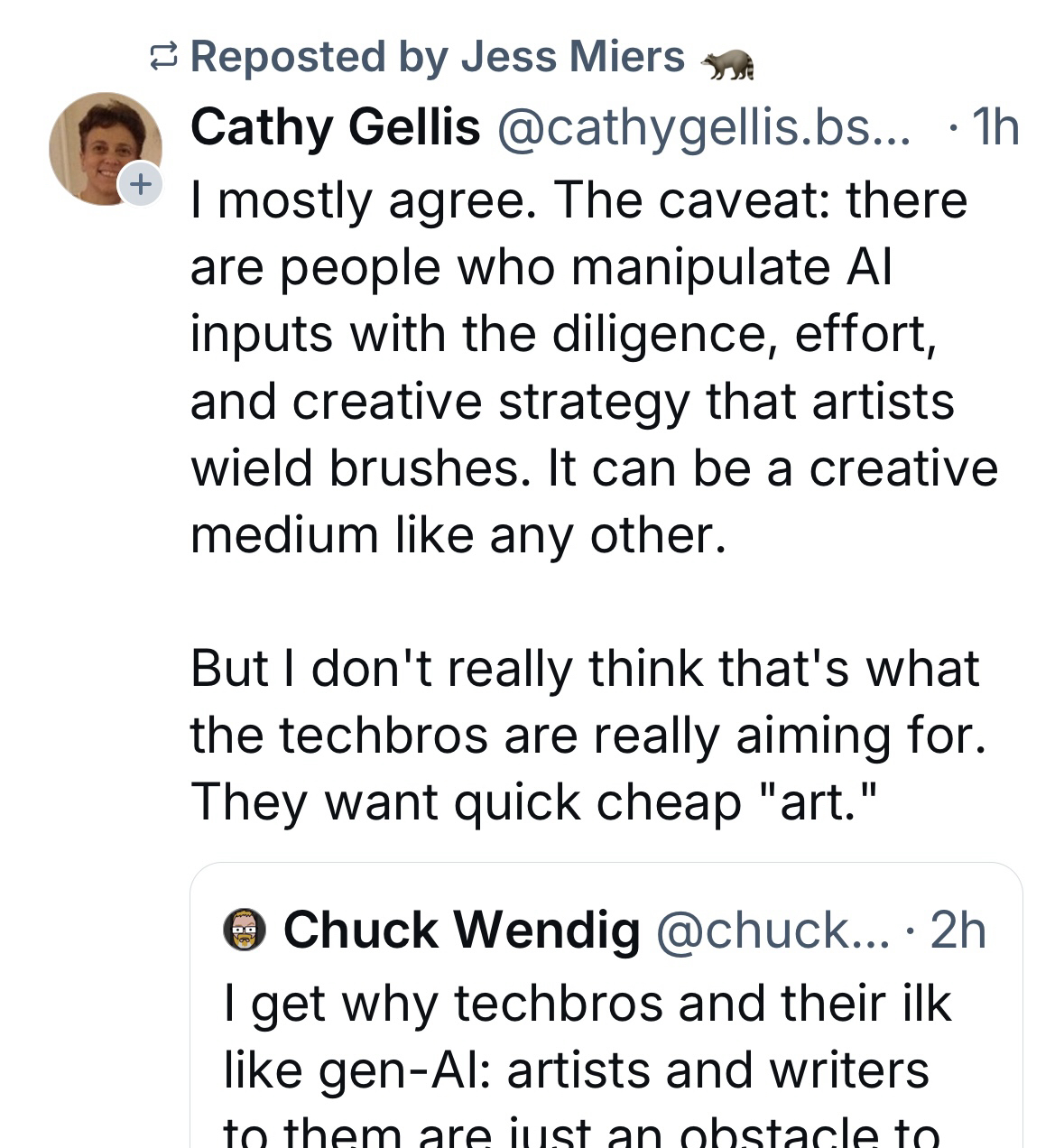This screenshot has width=1064, height=1148.
Task: Open the @cathygellis.bs... handle
Action: [703, 127]
